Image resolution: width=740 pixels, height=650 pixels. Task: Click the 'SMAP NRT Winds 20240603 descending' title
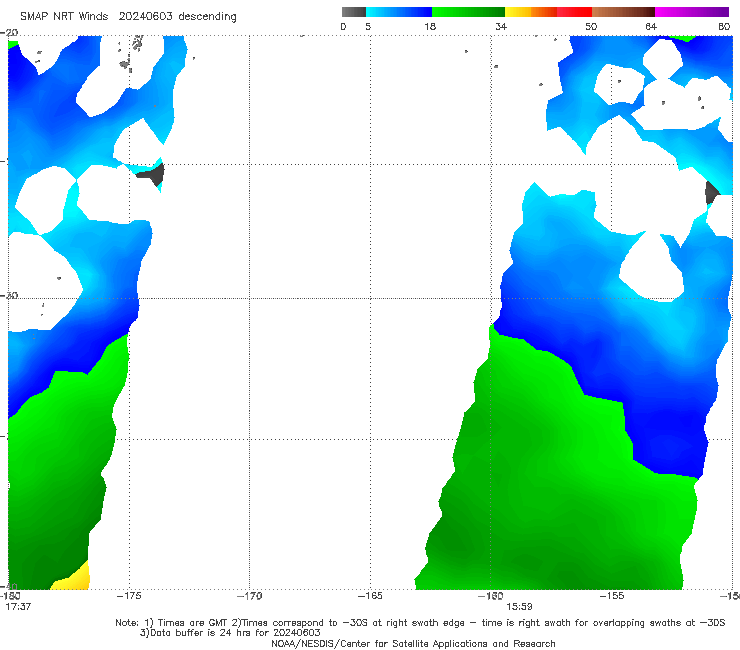(128, 16)
